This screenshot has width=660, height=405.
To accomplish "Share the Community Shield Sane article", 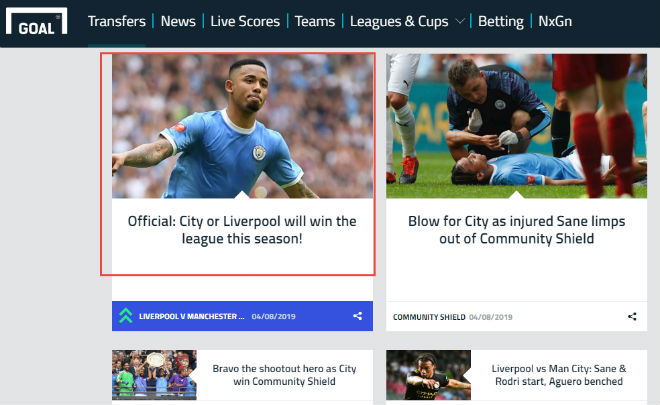I will coord(632,317).
